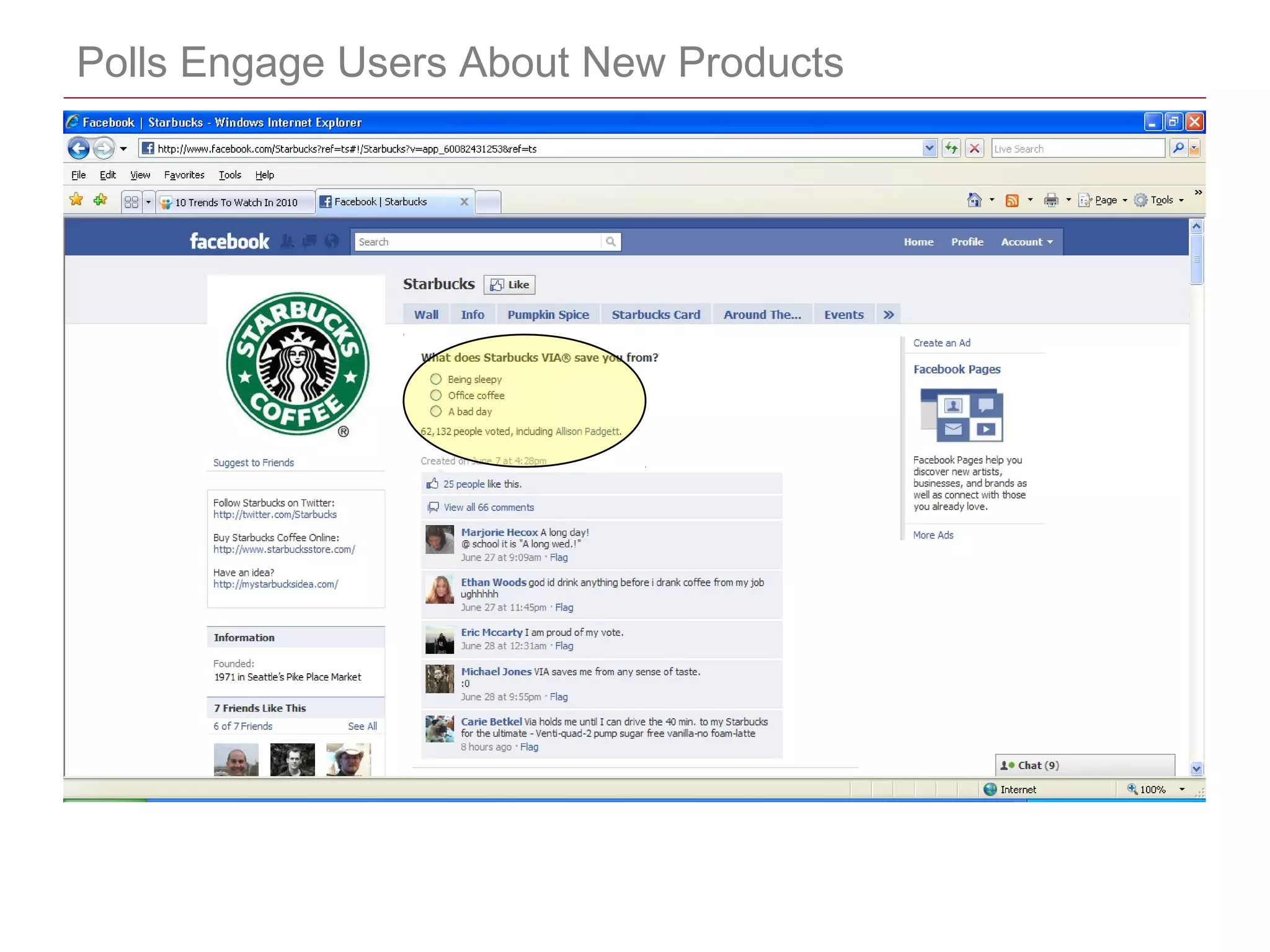Click the comment bubble icon beside View all
1270x952 pixels.
point(433,507)
